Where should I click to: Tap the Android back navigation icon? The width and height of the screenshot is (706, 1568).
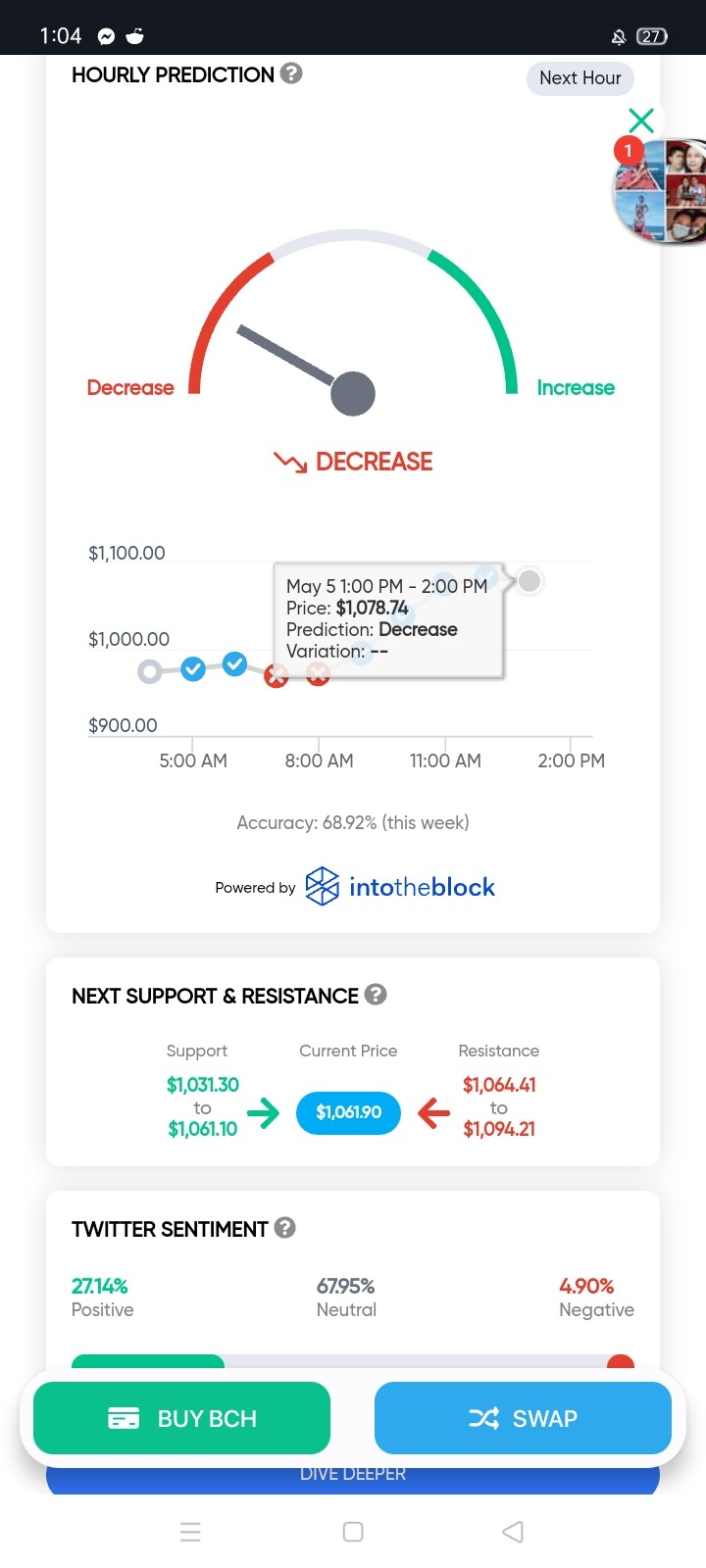click(513, 1532)
